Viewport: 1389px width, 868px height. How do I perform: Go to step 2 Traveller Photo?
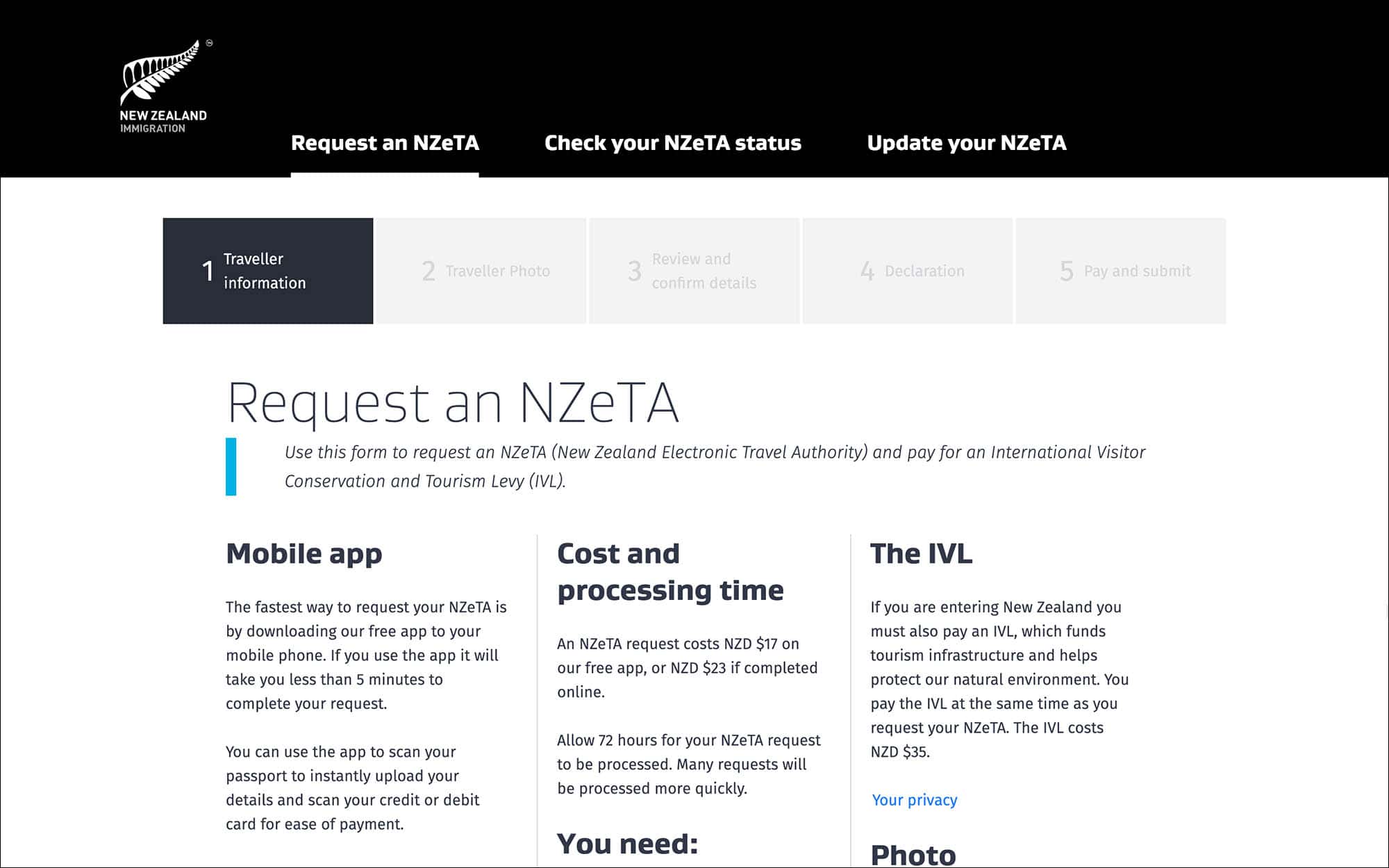pyautogui.click(x=481, y=271)
